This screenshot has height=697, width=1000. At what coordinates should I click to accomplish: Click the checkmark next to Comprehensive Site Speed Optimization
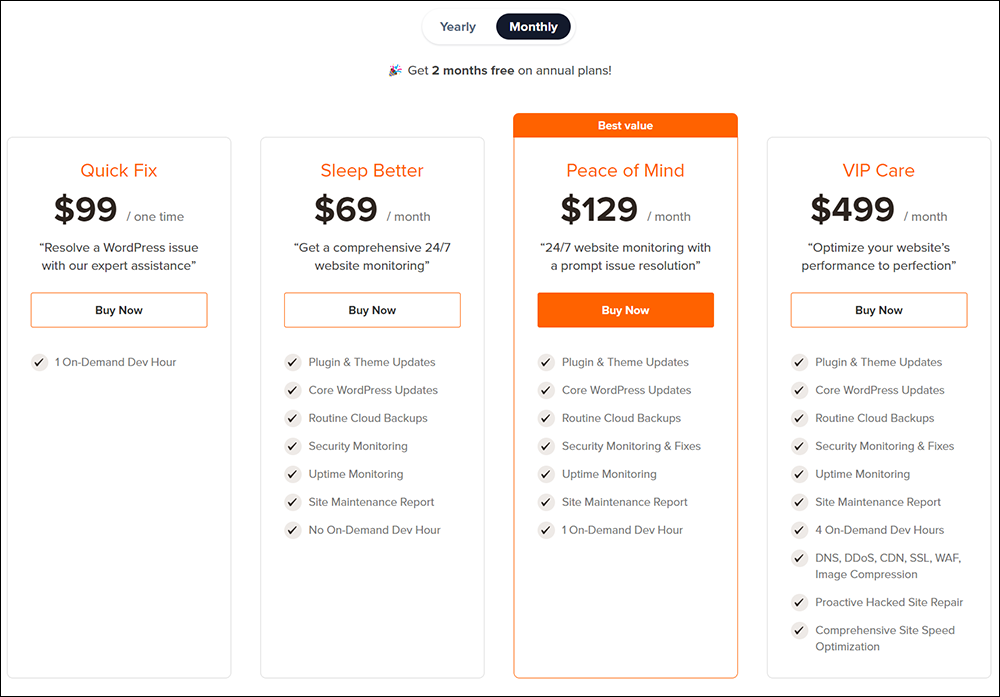click(799, 630)
